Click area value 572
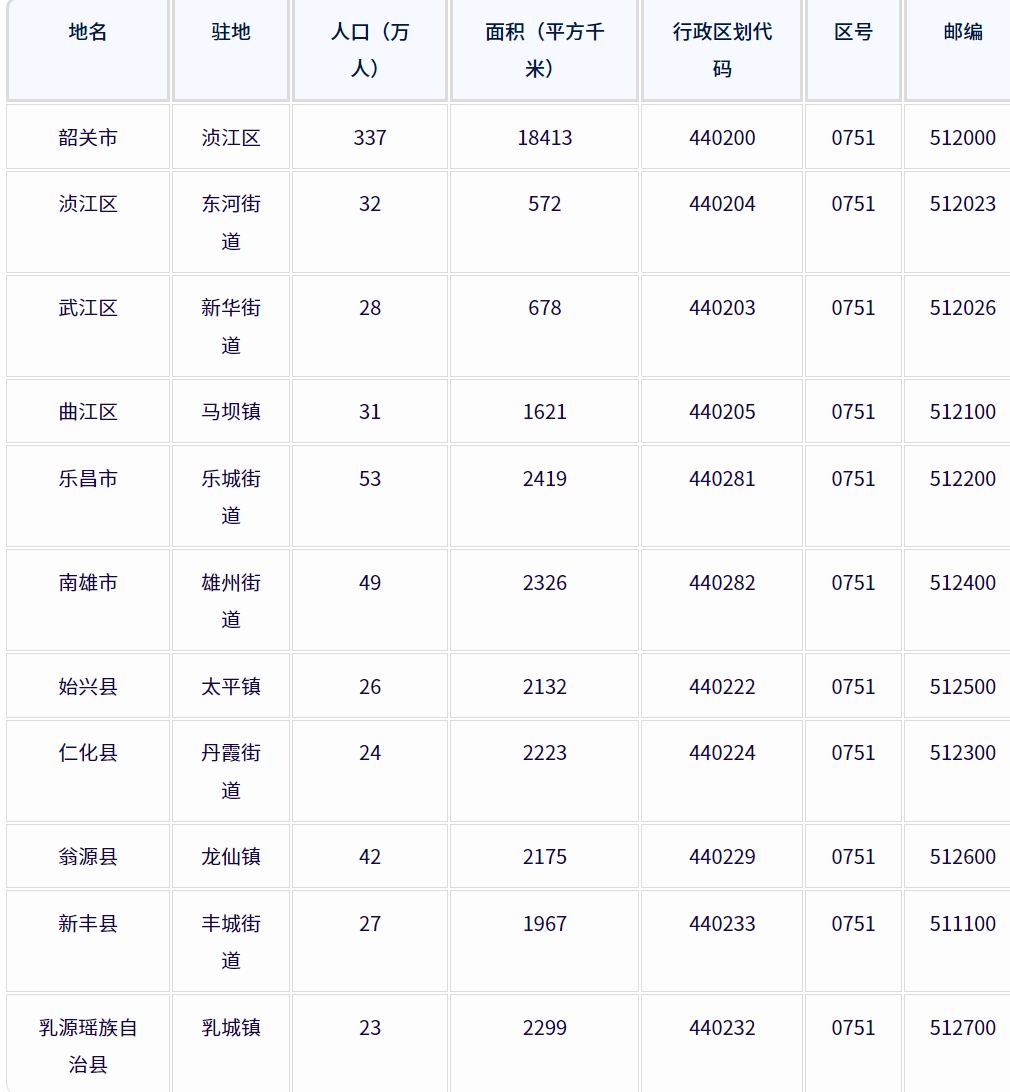 (x=545, y=204)
